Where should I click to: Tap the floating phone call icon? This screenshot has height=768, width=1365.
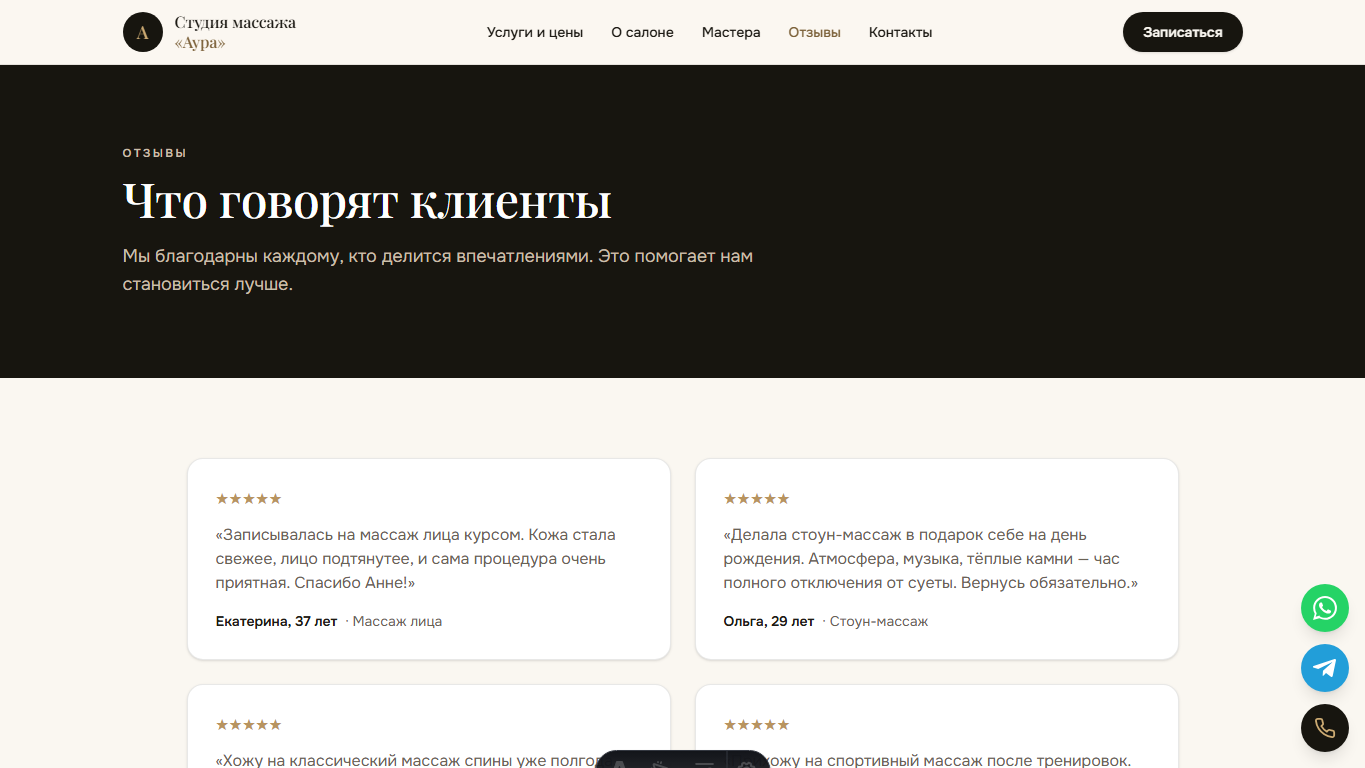coord(1325,728)
